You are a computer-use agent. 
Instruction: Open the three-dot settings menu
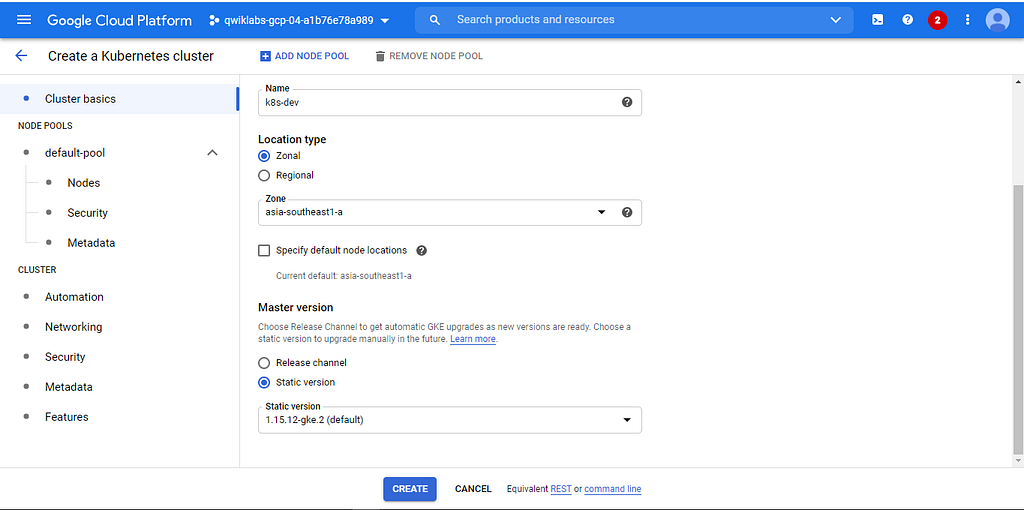[967, 20]
